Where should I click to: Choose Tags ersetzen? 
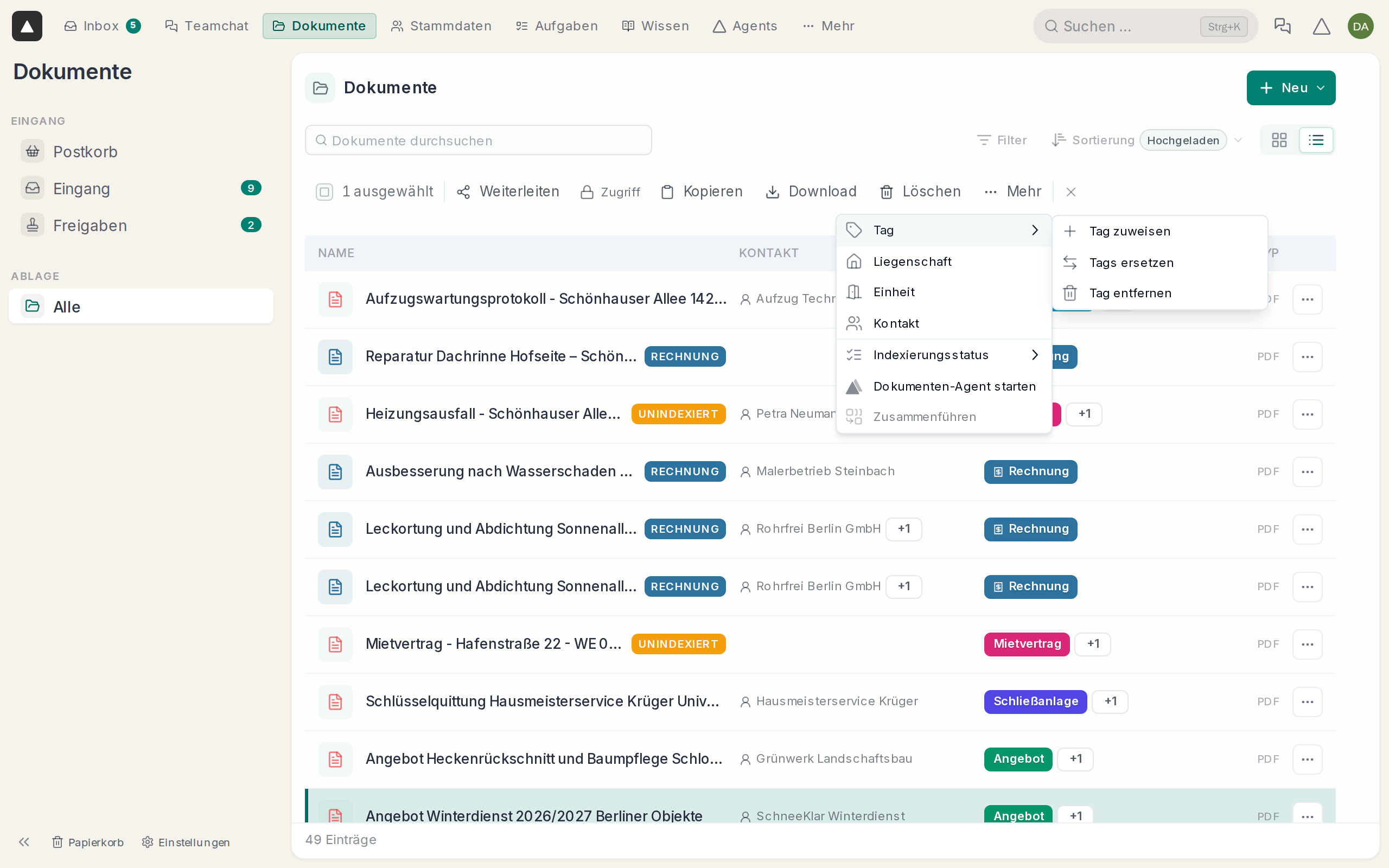point(1159,263)
